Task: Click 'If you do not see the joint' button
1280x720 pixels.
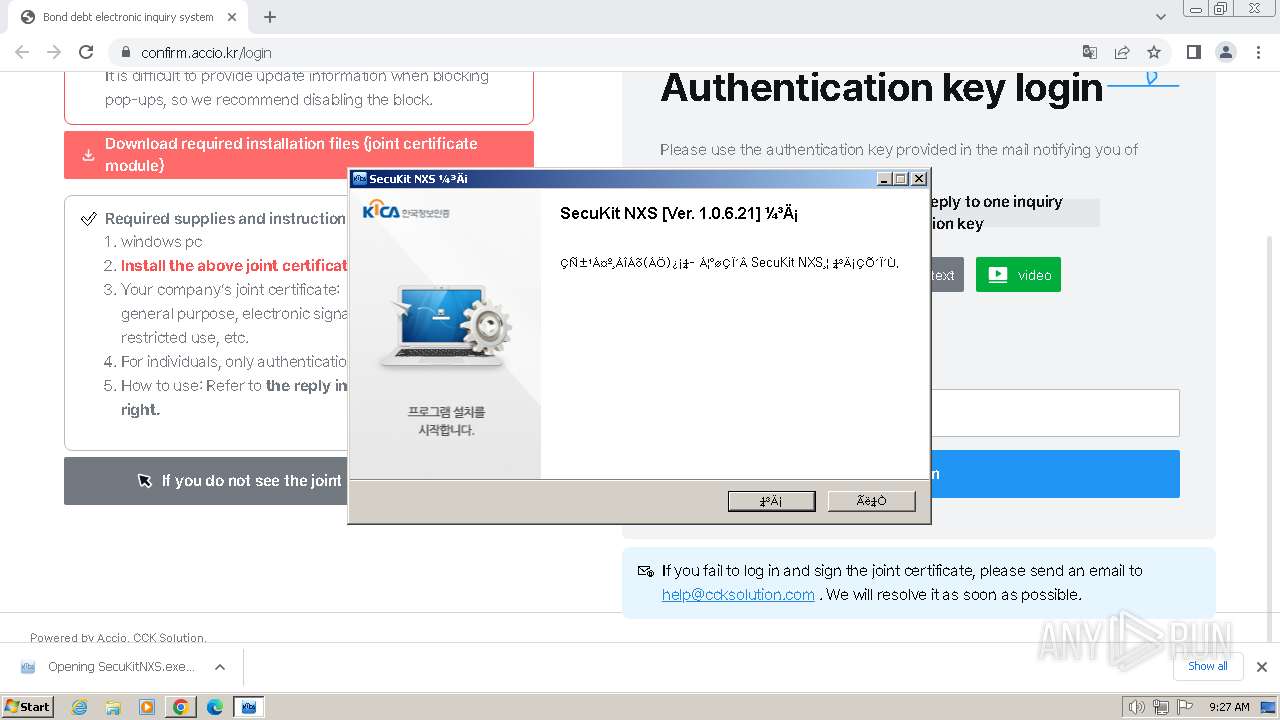Action: tap(206, 481)
